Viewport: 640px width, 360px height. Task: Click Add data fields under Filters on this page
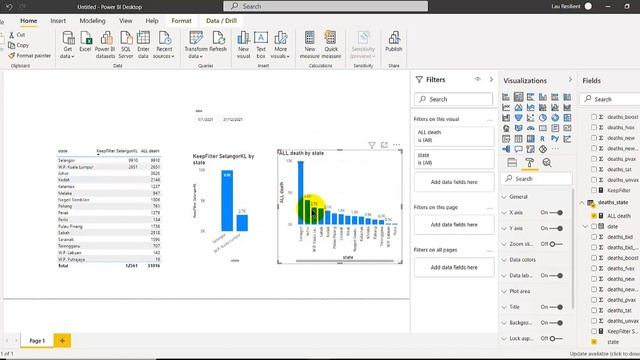click(454, 224)
